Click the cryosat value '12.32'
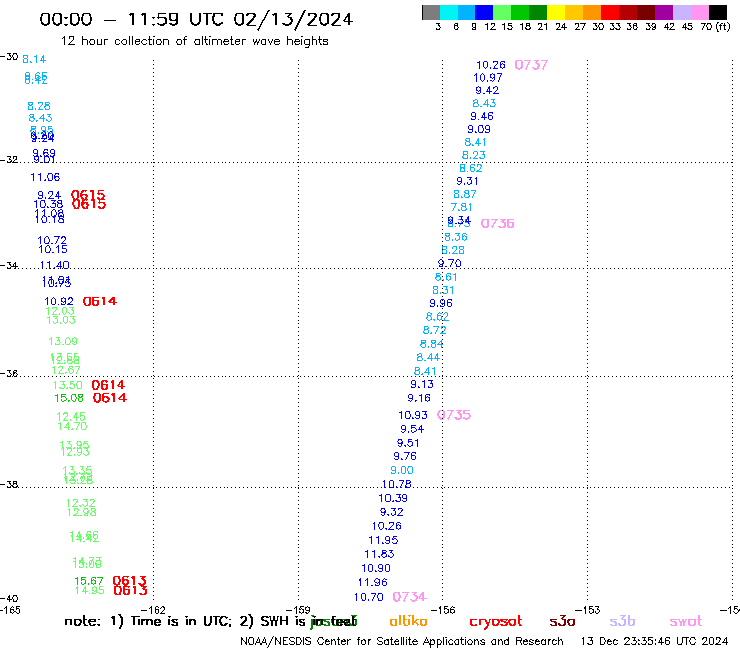The height and width of the screenshot is (650, 740). click(81, 503)
